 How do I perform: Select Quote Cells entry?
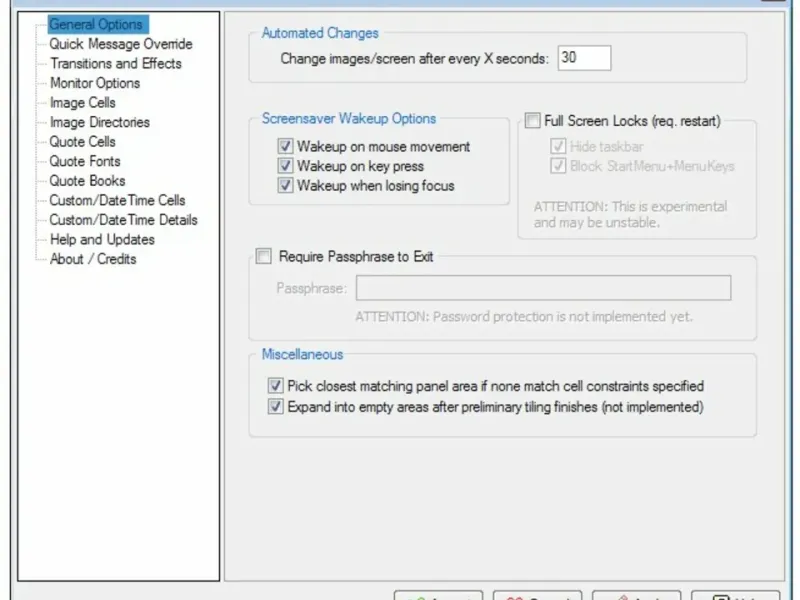[x=83, y=142]
